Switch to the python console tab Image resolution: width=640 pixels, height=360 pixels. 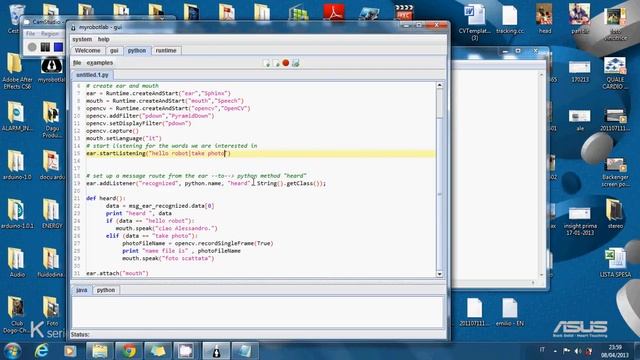coord(106,290)
